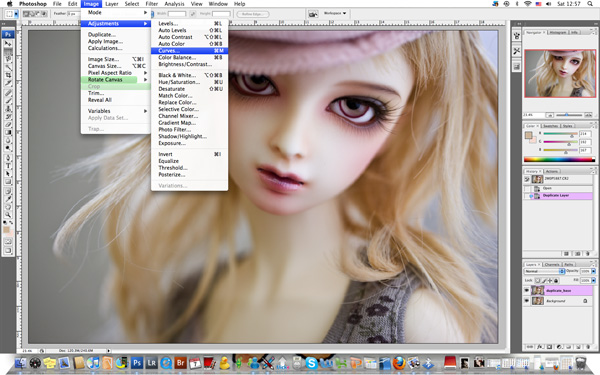The width and height of the screenshot is (600, 375).
Task: Expand the Rotate Canvas submenu
Action: [x=116, y=80]
